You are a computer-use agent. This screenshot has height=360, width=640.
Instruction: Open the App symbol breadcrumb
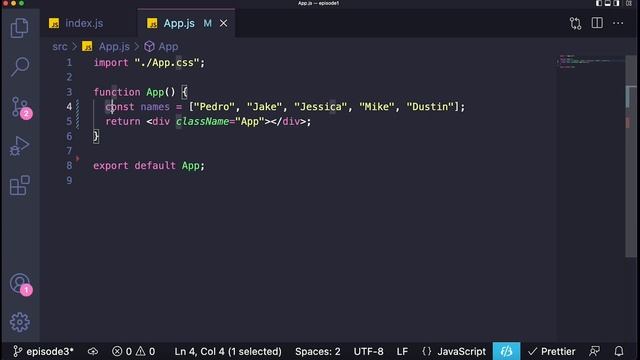pyautogui.click(x=162, y=47)
